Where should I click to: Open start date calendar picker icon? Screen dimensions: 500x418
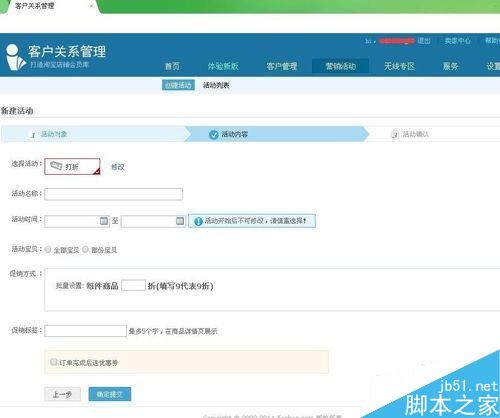pos(104,221)
